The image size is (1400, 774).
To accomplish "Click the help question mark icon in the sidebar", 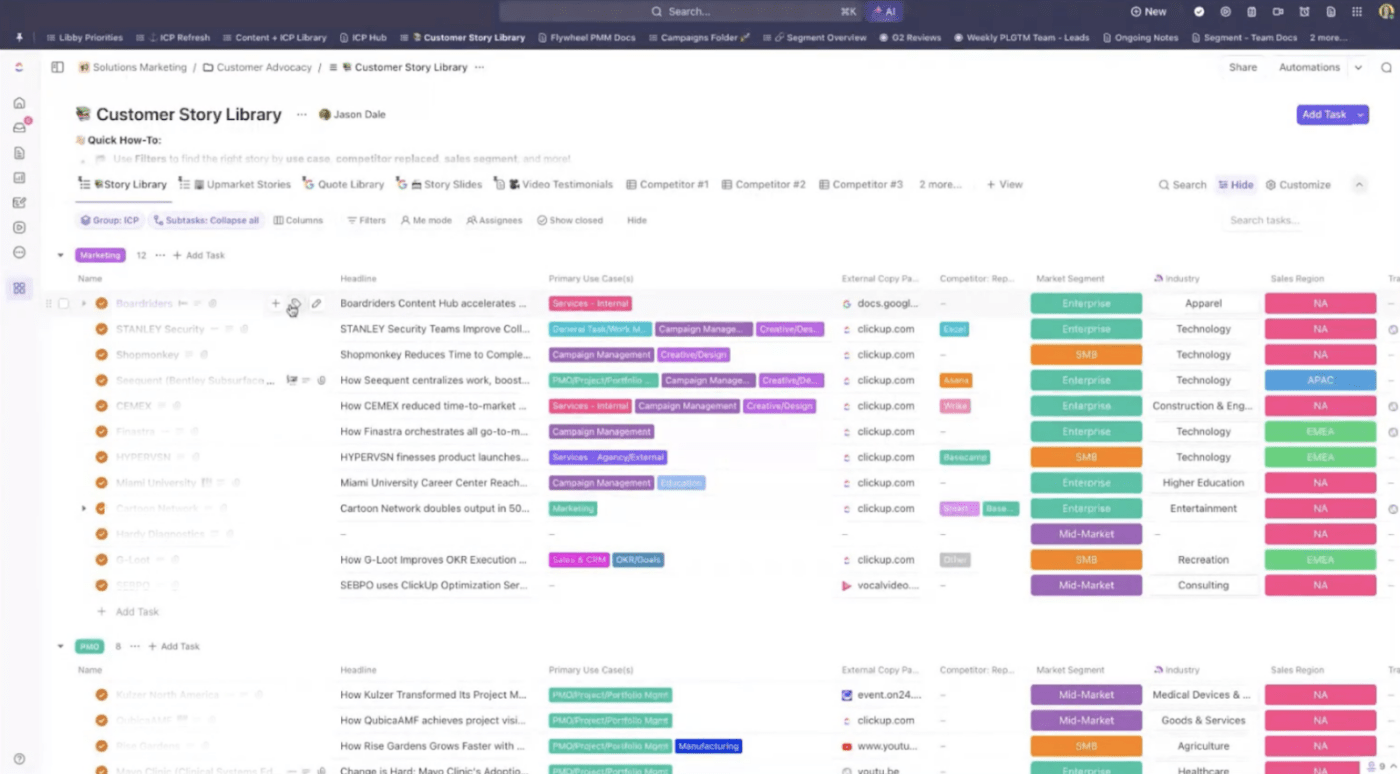I will [x=19, y=759].
